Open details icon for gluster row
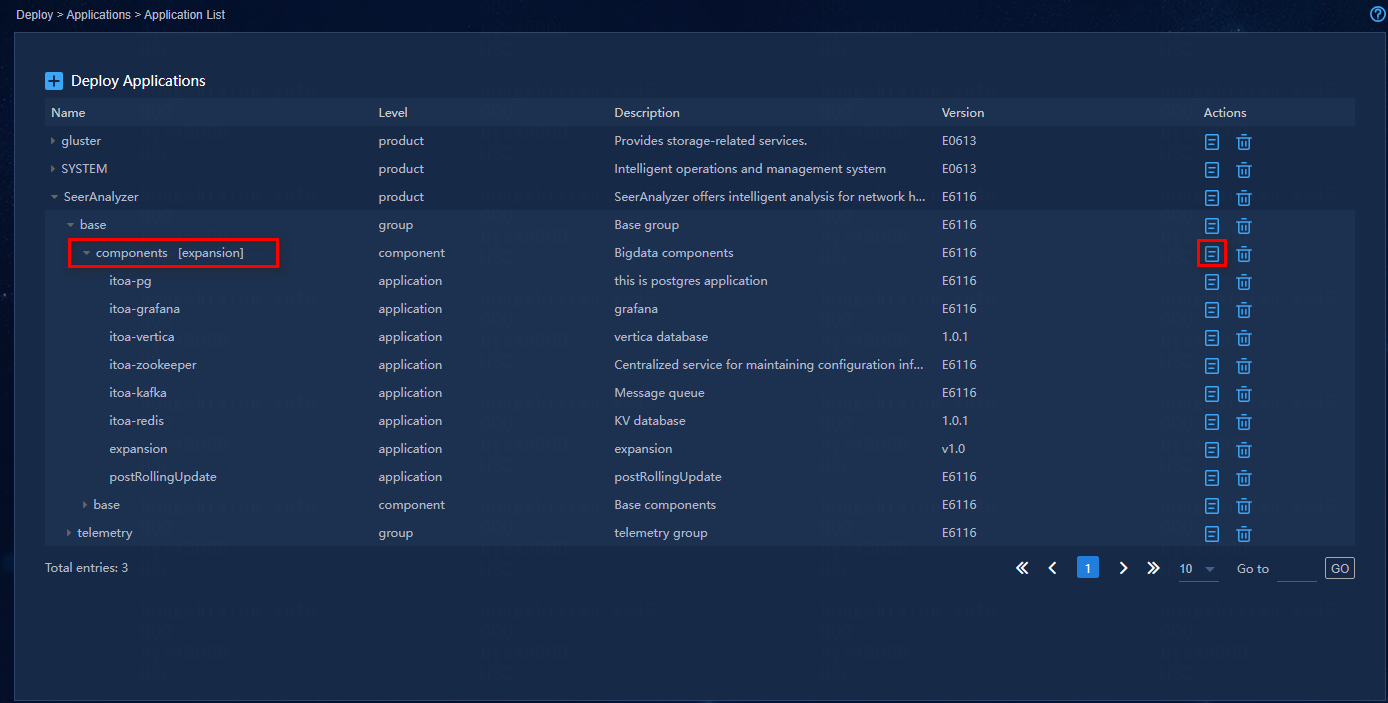Screen dimensions: 1388x703 [x=1212, y=142]
